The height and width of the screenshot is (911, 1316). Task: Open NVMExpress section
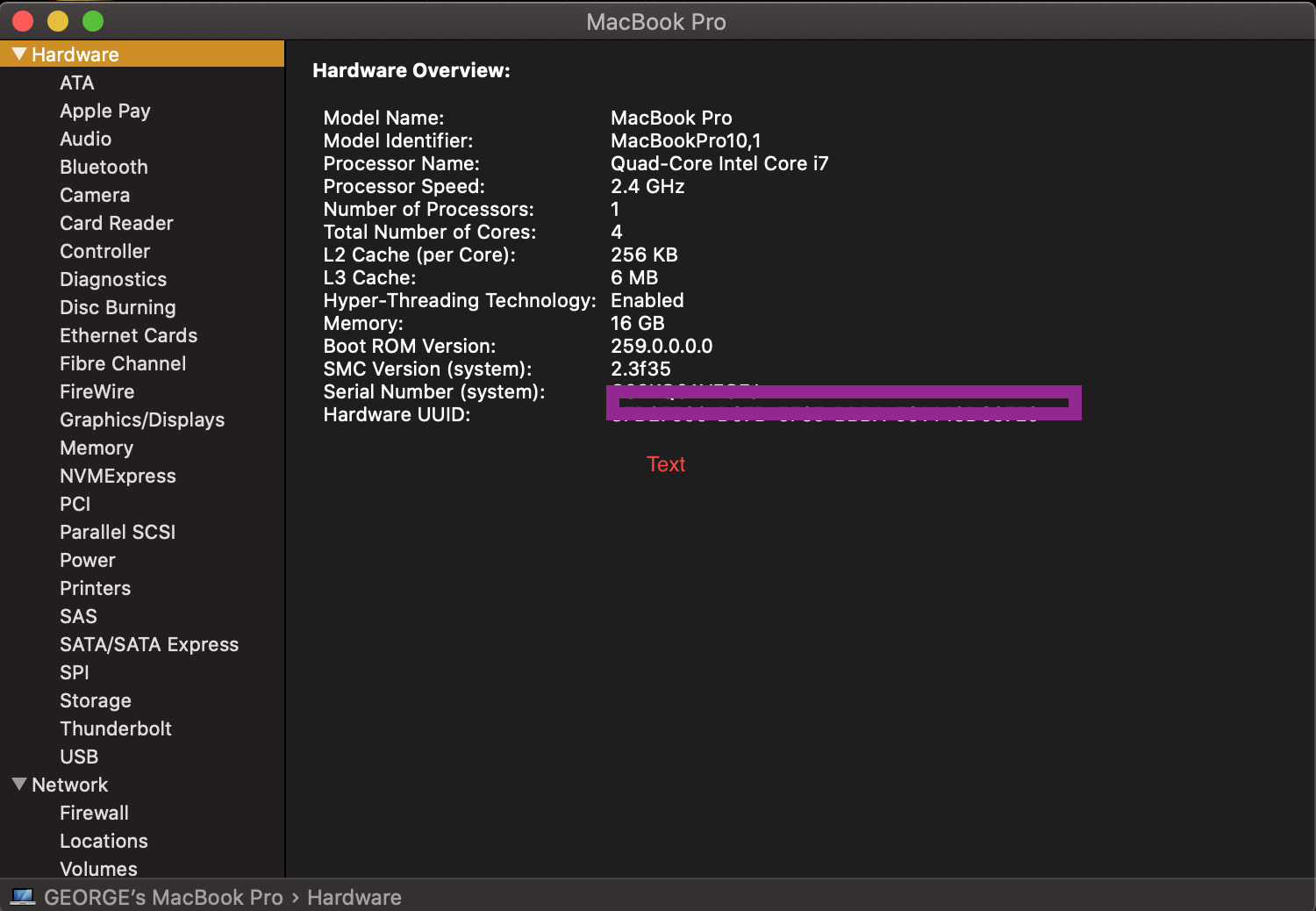(118, 476)
